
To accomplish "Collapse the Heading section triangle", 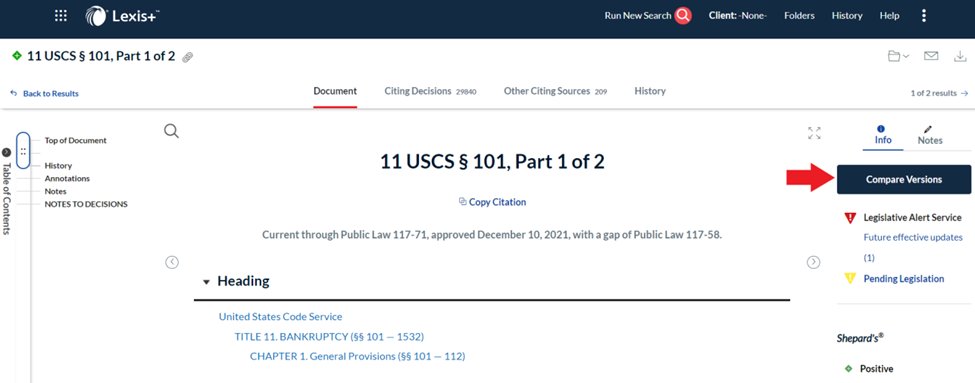I will (x=206, y=282).
